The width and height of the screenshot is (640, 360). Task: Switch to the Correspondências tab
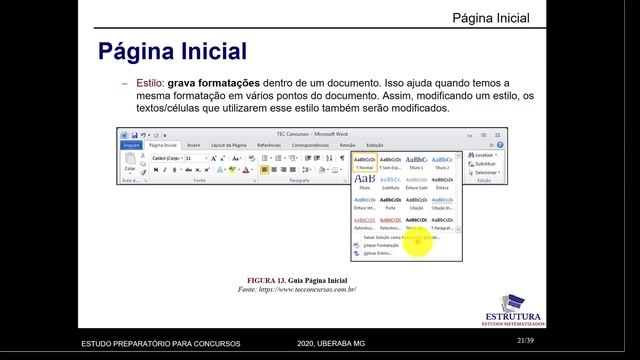pyautogui.click(x=310, y=145)
